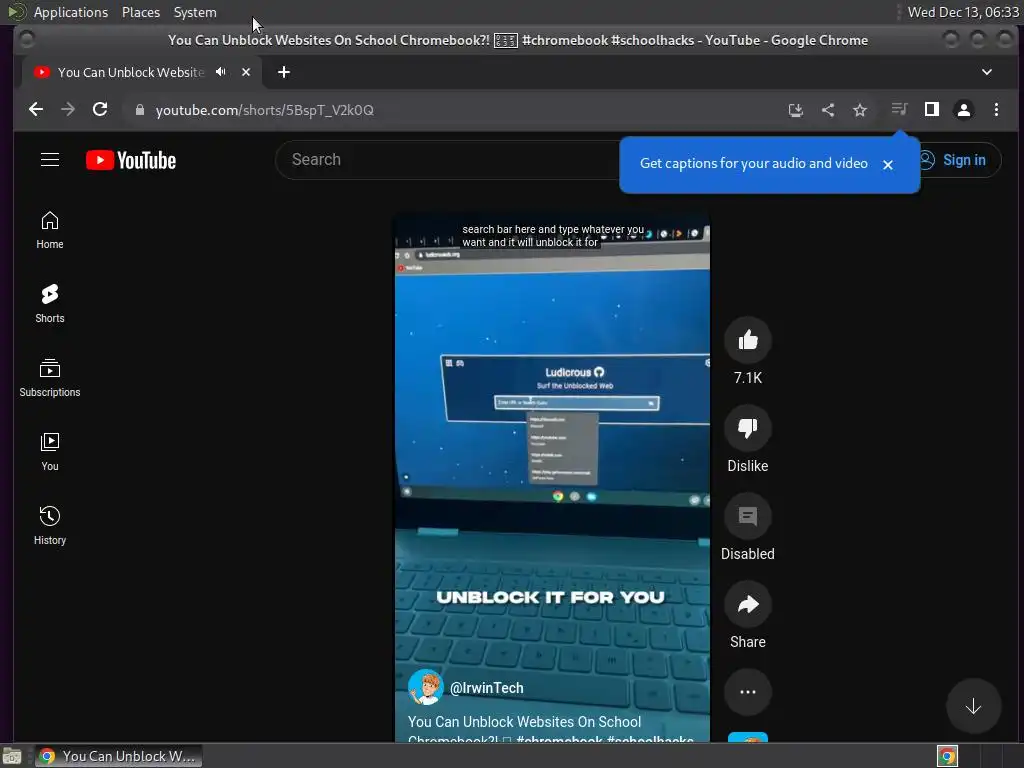Screen dimensions: 1024x768
Task: Open the System menu
Action: click(195, 12)
